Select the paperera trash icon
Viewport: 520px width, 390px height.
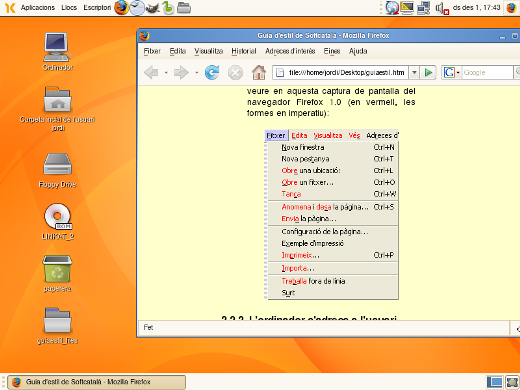[57, 274]
